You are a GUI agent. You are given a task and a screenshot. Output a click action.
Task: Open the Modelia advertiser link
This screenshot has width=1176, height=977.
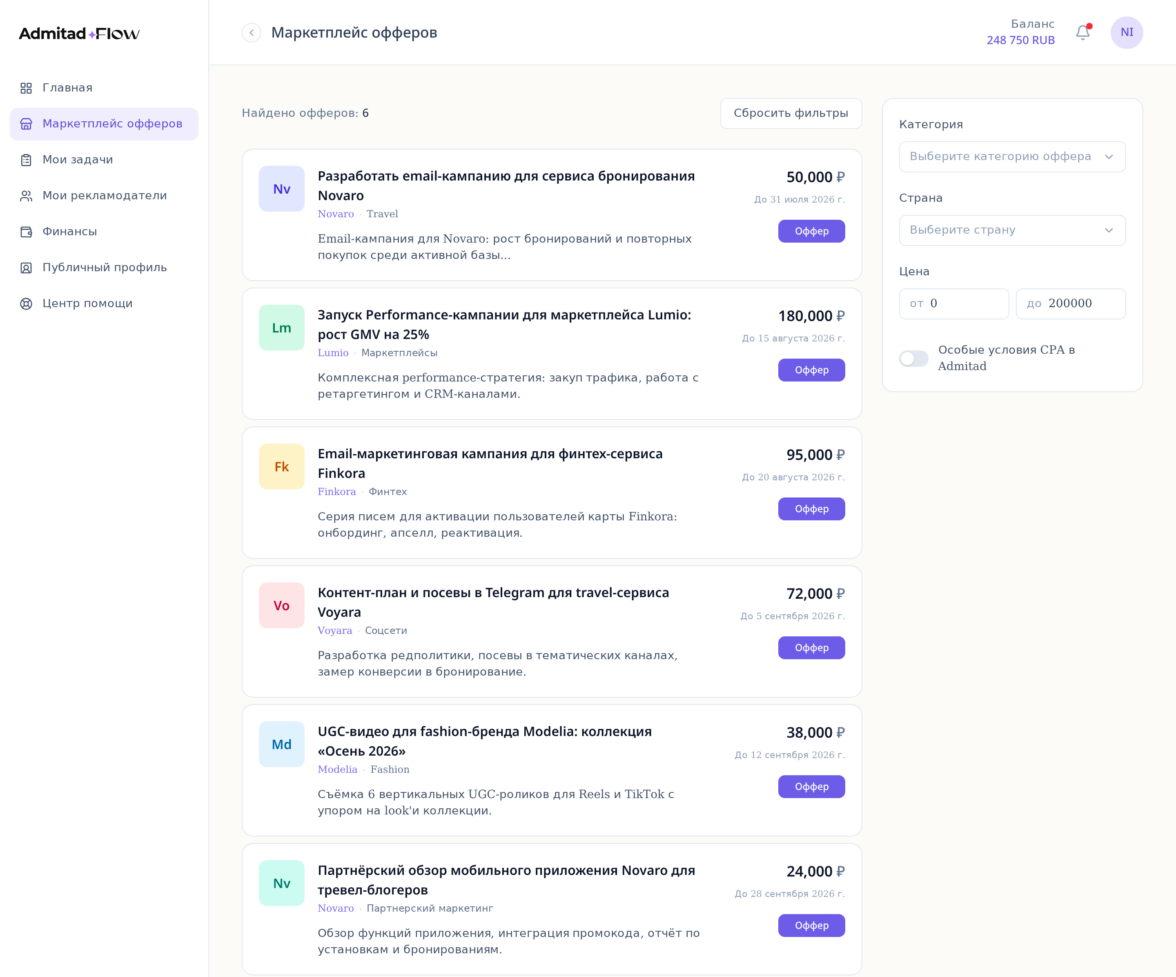point(338,769)
